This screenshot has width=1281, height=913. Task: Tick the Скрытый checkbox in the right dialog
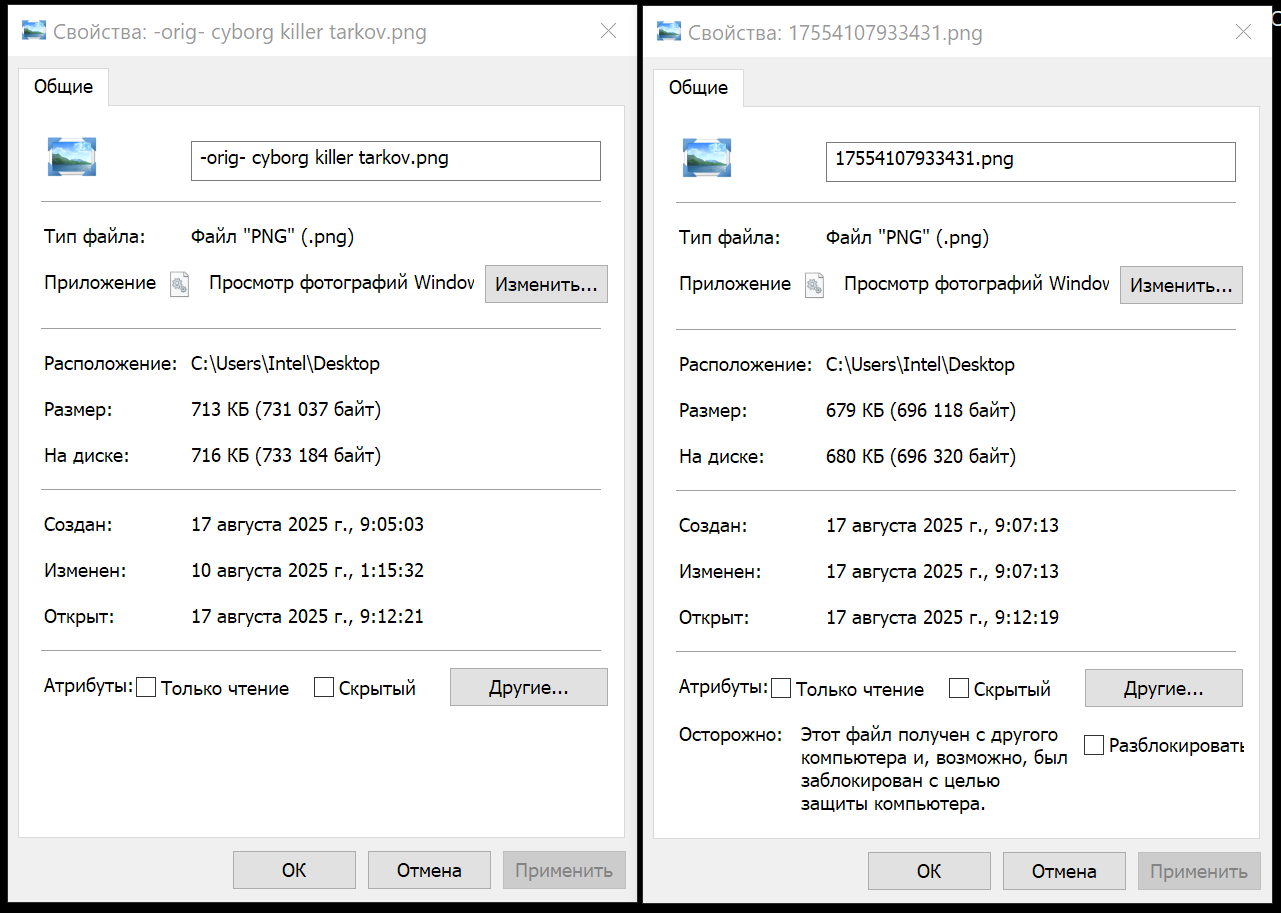coord(959,689)
